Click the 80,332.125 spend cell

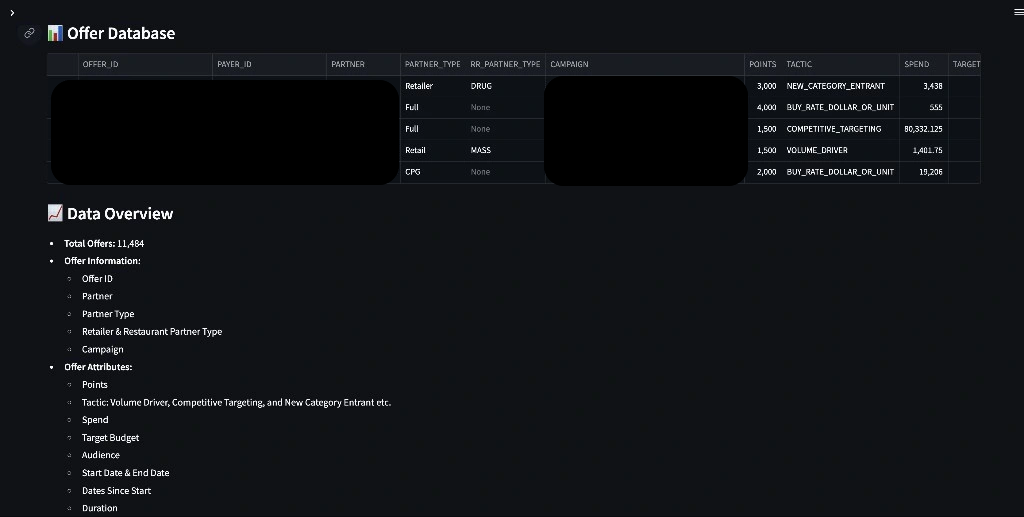pos(923,129)
